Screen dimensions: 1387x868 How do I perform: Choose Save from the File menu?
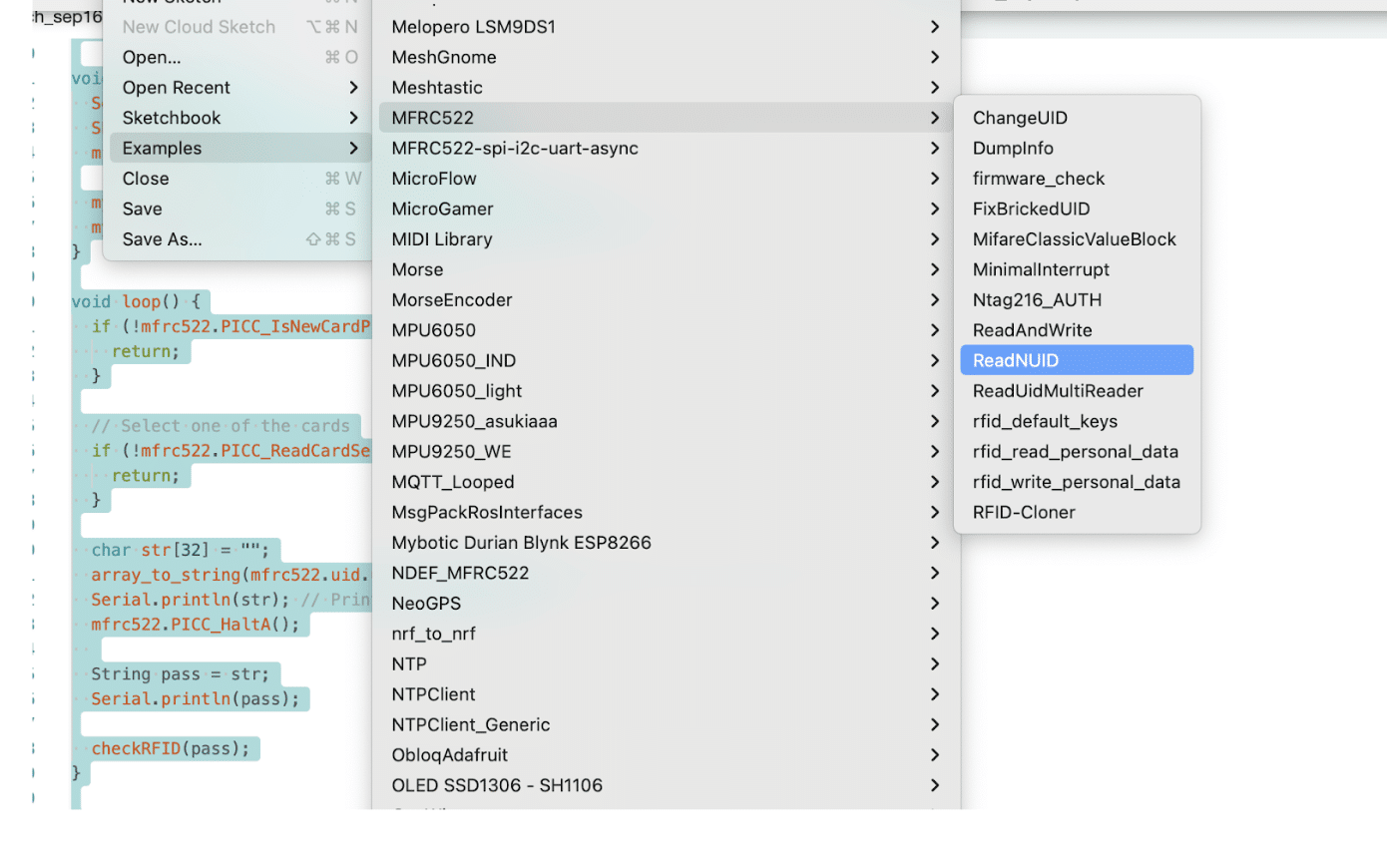click(143, 209)
